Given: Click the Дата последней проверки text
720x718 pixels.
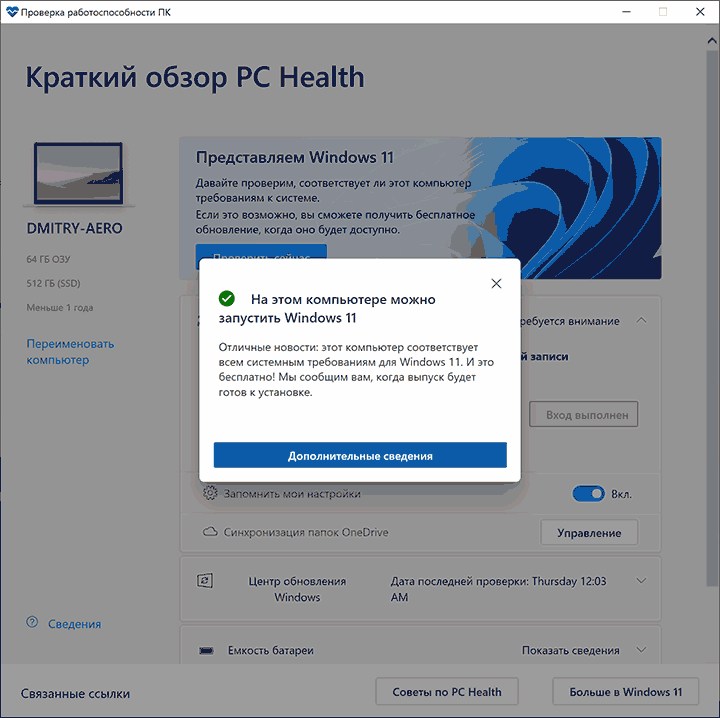Looking at the screenshot, I should [x=498, y=589].
